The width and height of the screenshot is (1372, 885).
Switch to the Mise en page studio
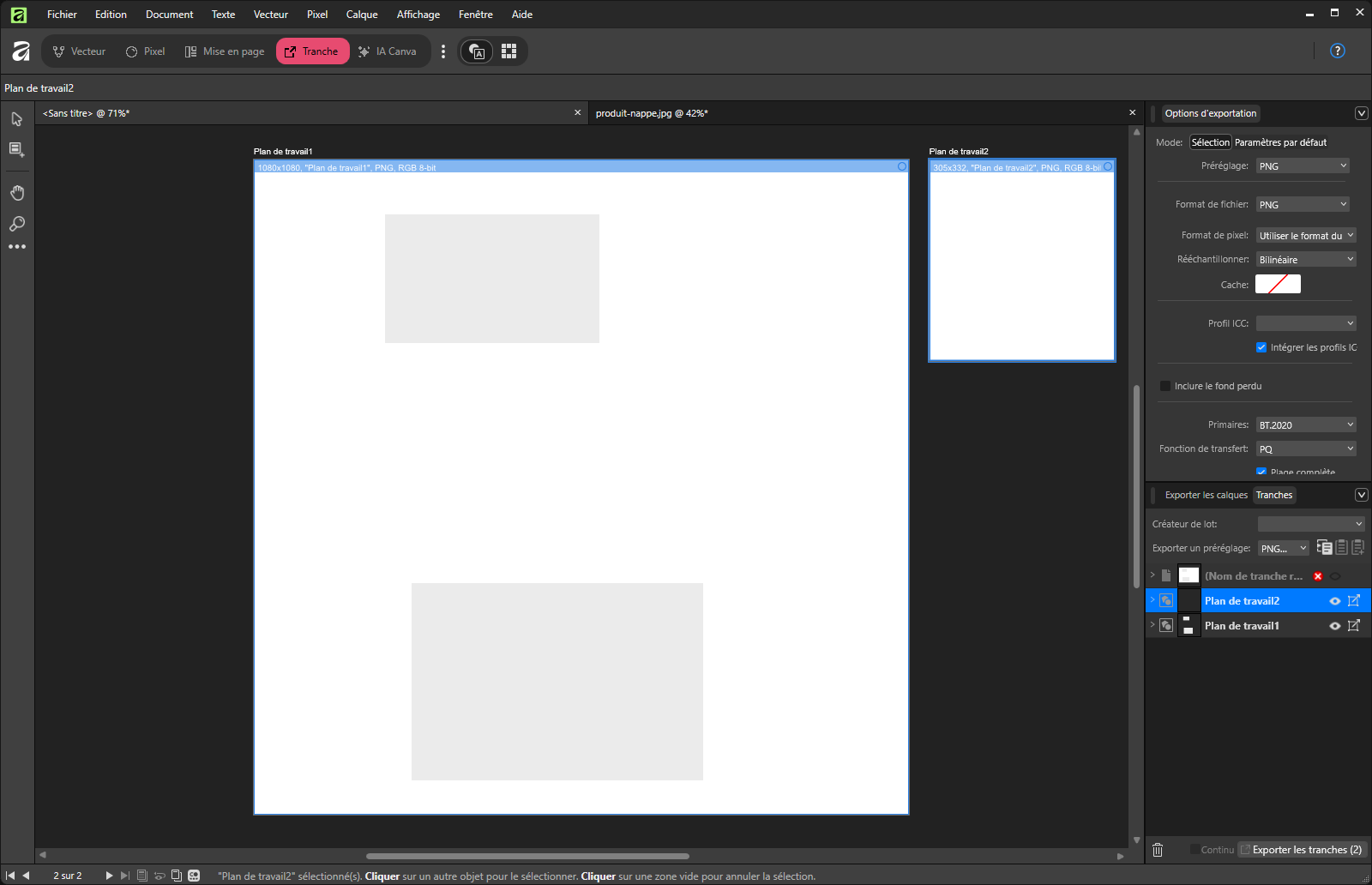225,51
